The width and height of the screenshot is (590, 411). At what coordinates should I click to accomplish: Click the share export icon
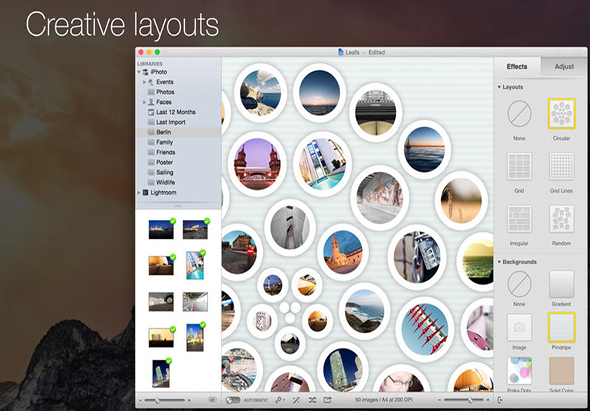[328, 400]
